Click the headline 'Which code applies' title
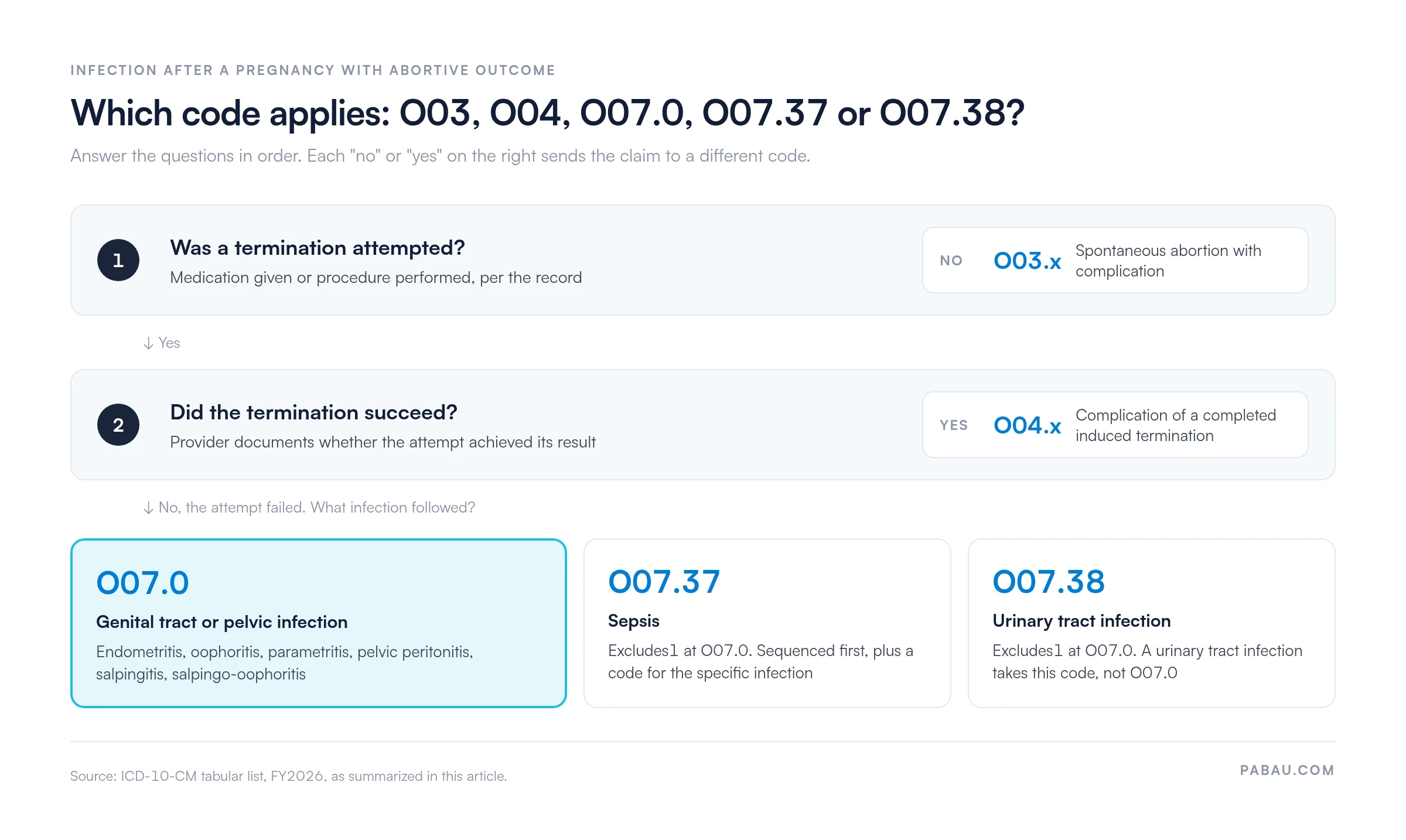 (x=547, y=112)
